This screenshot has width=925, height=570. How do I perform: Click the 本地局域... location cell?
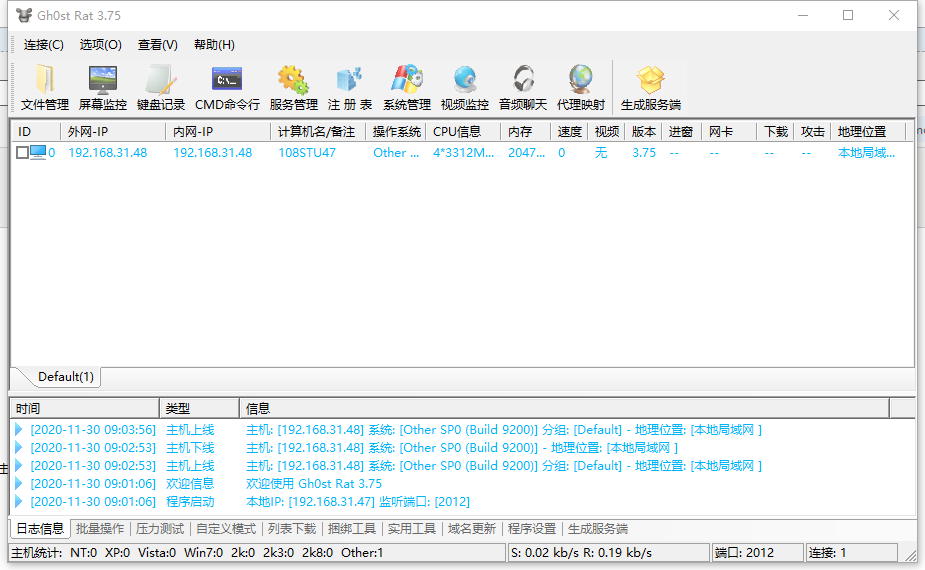[867, 153]
